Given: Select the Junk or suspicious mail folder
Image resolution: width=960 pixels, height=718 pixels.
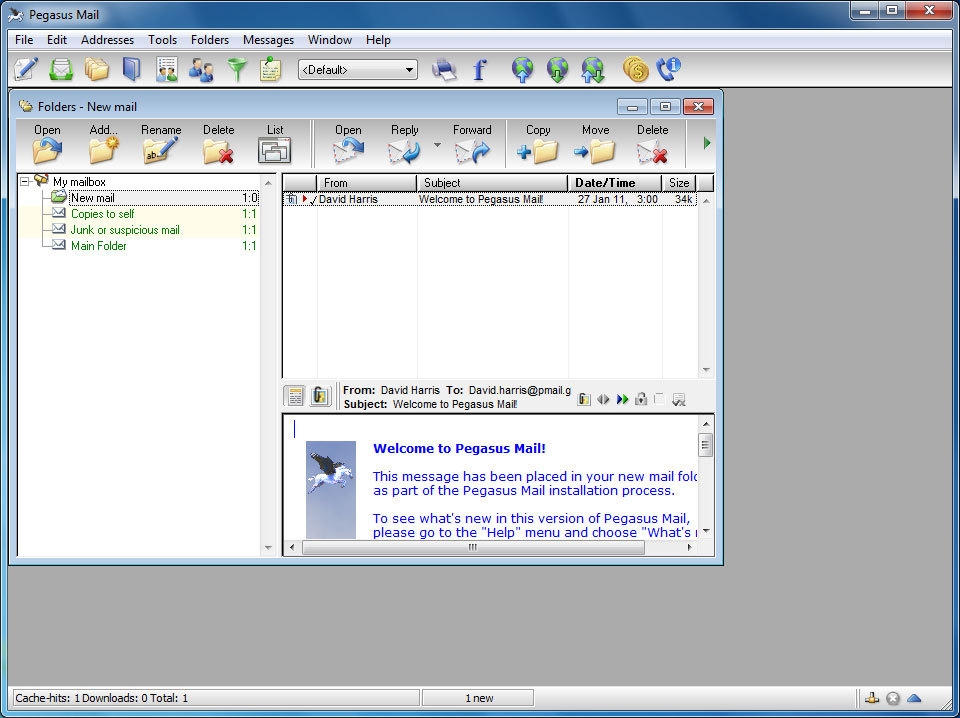Looking at the screenshot, I should (x=125, y=230).
